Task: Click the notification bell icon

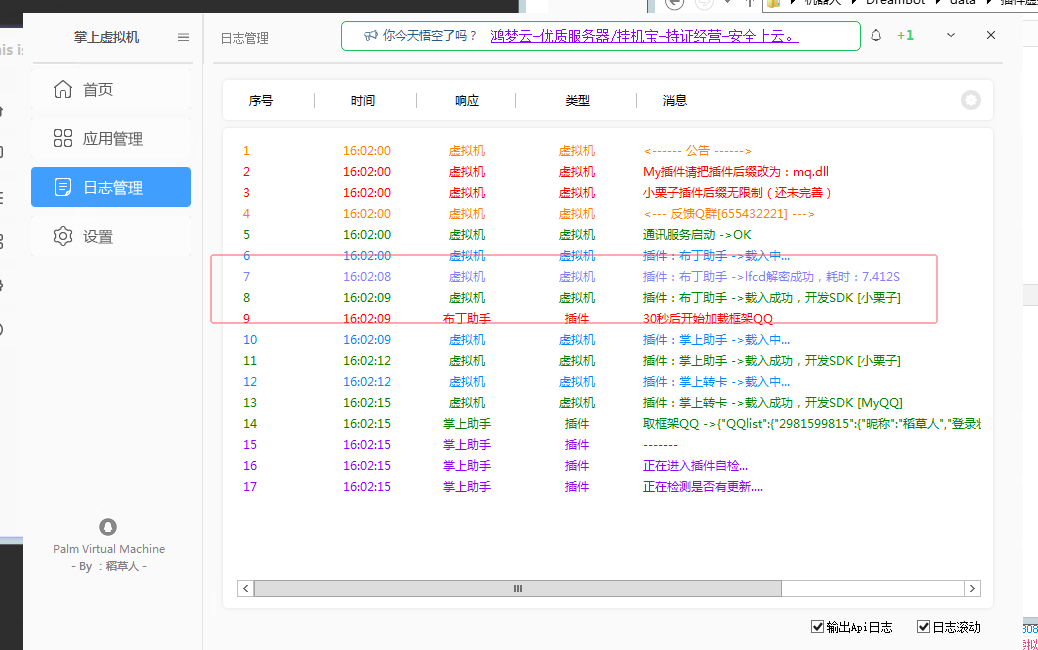Action: (x=875, y=34)
